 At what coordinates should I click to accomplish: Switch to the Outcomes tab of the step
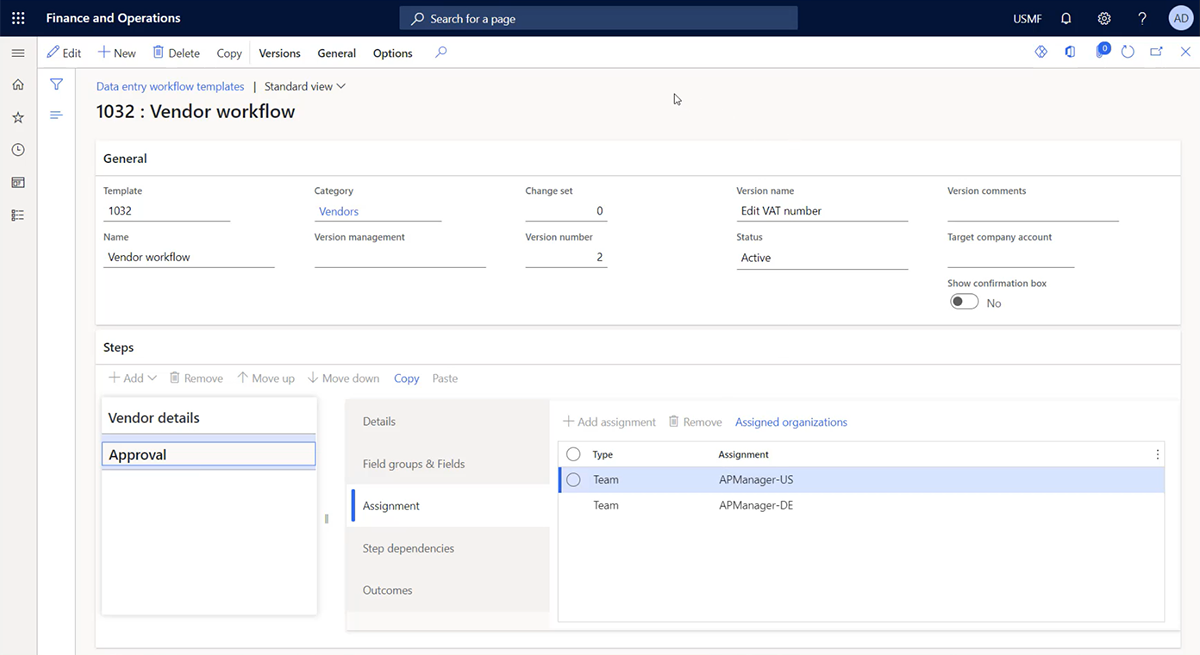point(387,590)
